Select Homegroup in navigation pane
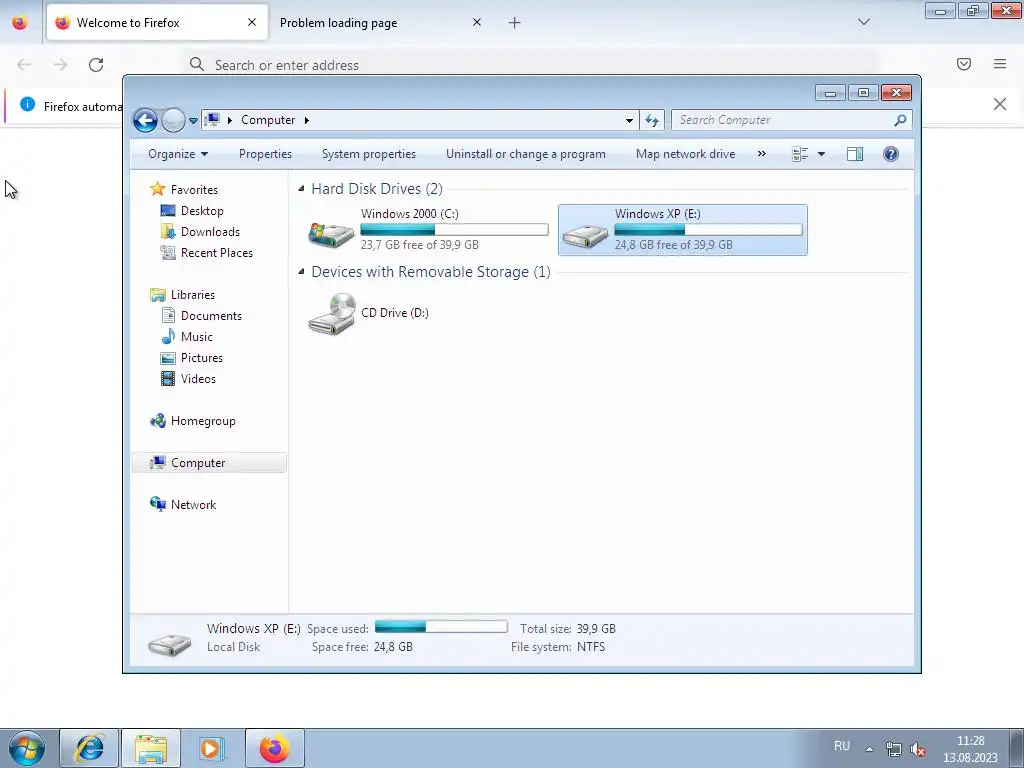The image size is (1024, 768). pos(202,421)
